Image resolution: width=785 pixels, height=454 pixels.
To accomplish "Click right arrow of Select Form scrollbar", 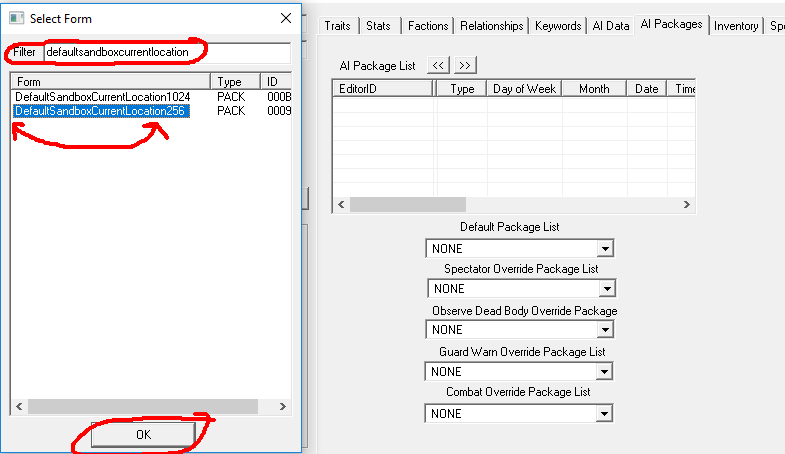I will click(x=283, y=406).
